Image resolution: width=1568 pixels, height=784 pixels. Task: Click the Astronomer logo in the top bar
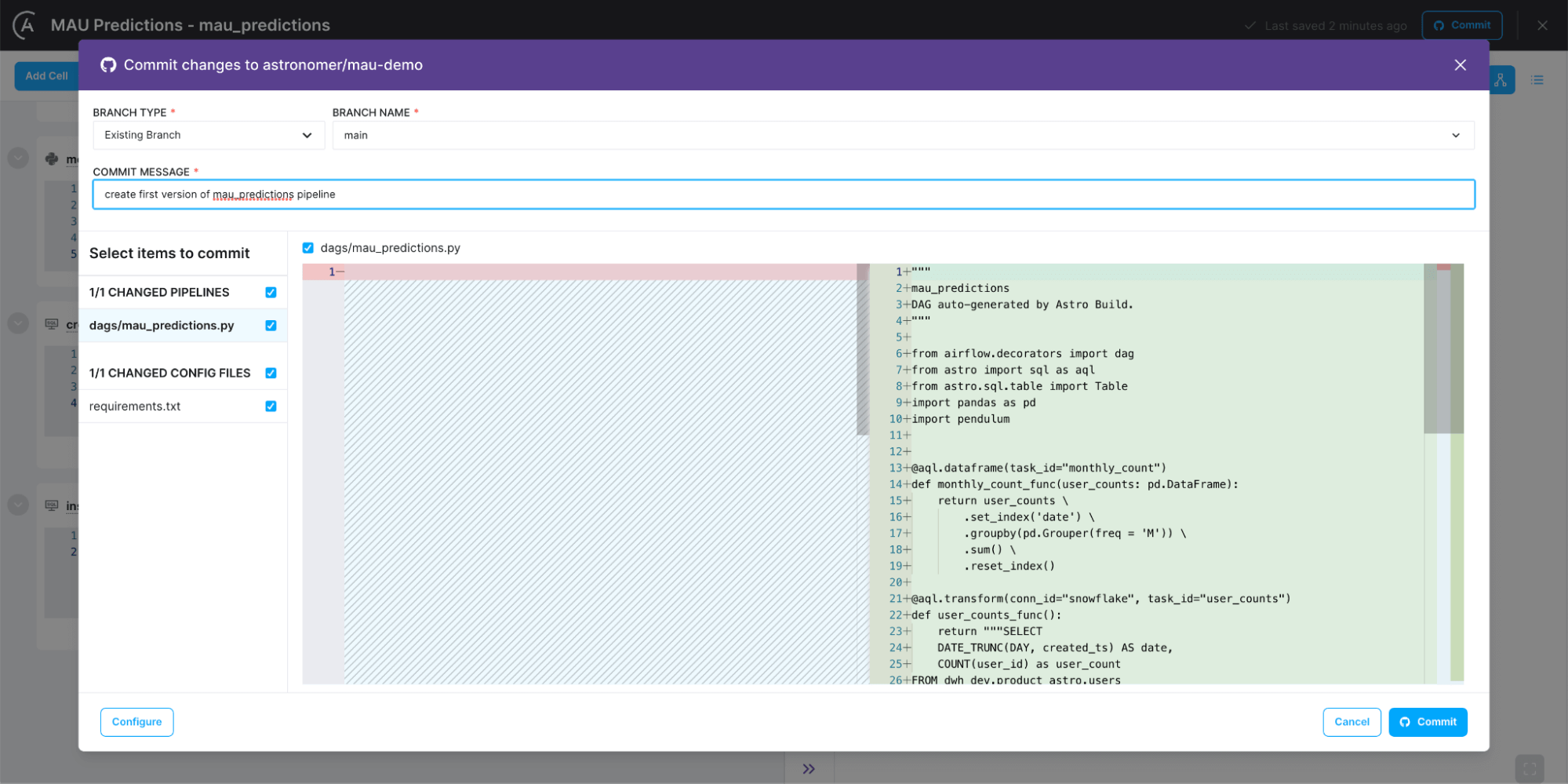click(23, 24)
